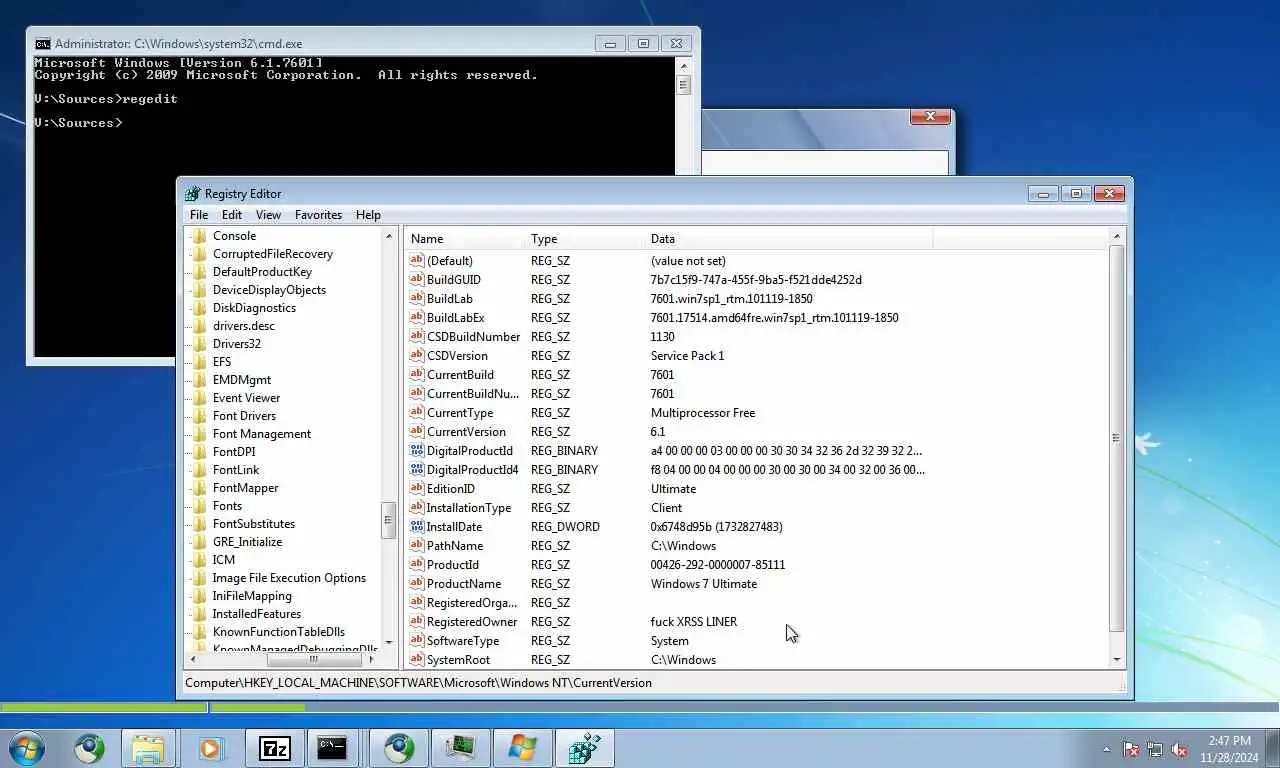Image resolution: width=1280 pixels, height=768 pixels.
Task: Click the volume icon in system tray
Action: click(x=1180, y=749)
